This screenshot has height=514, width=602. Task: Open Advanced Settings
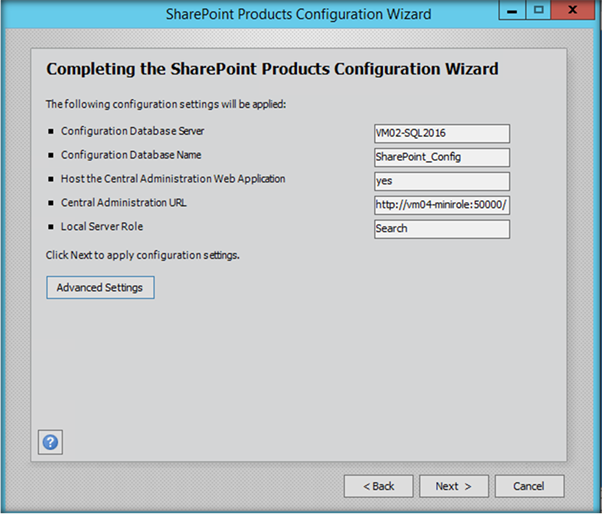(100, 288)
